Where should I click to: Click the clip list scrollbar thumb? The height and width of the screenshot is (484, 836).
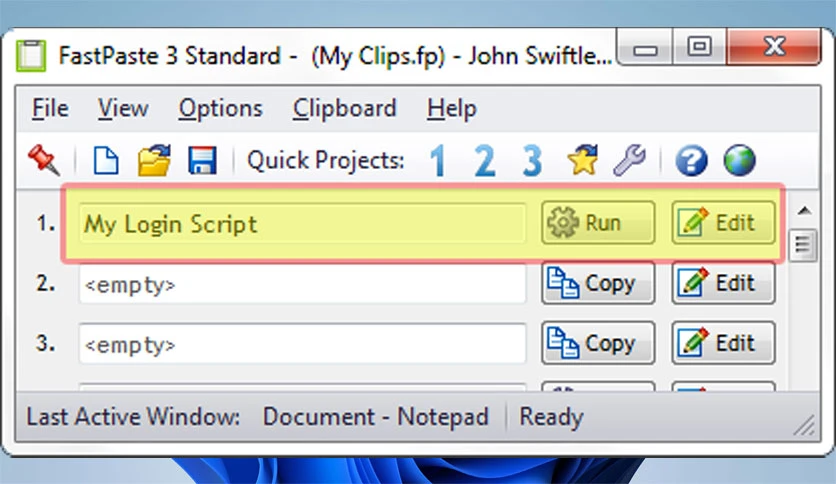tap(803, 245)
